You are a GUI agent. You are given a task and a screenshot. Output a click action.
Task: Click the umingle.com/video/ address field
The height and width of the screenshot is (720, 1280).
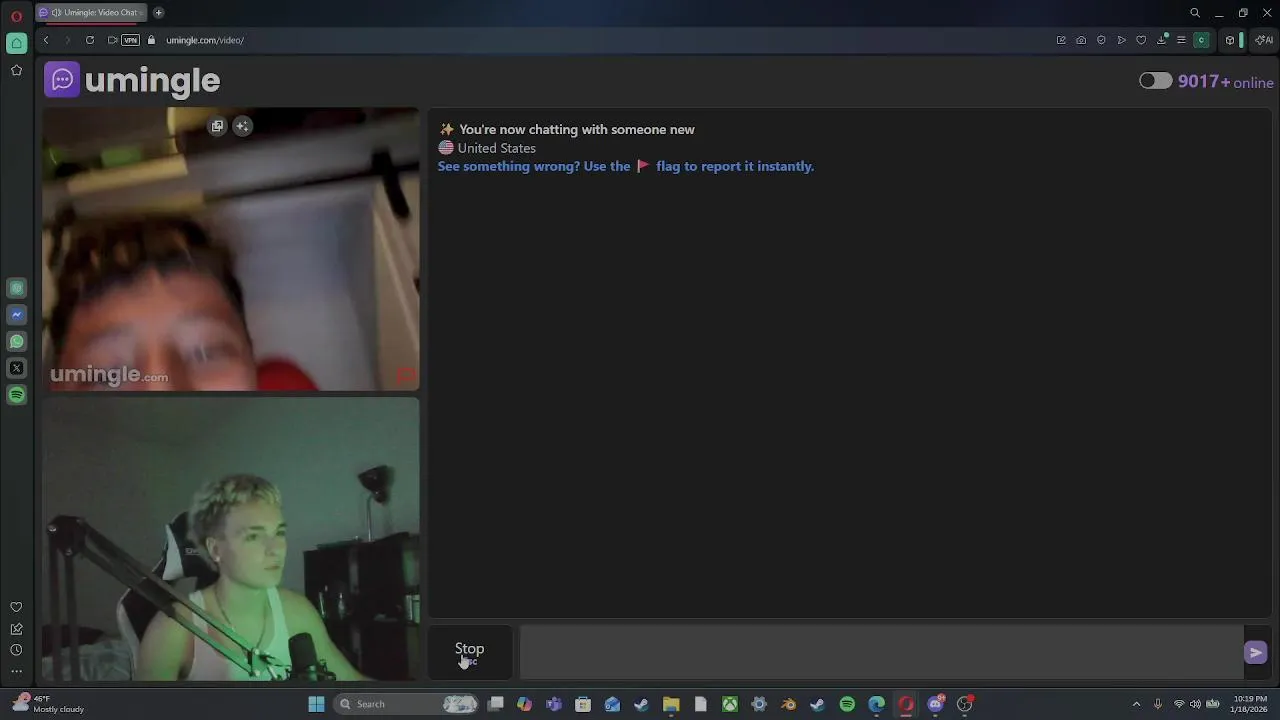[x=205, y=40]
